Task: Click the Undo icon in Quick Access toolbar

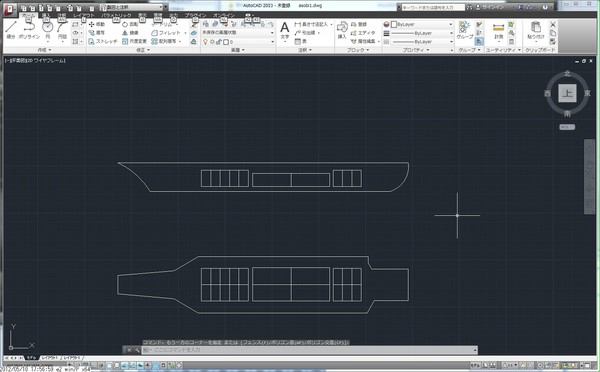Action: (70, 8)
